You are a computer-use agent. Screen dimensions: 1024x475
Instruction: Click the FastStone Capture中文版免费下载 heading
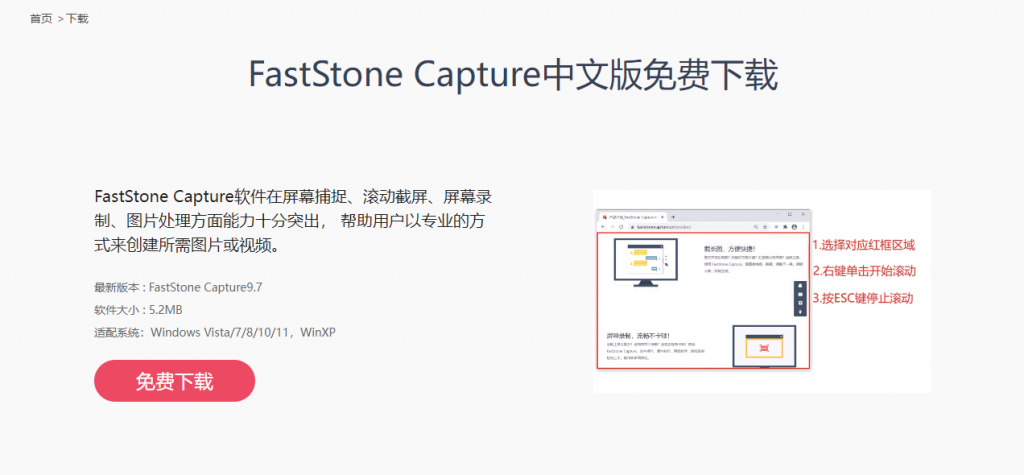tap(513, 76)
